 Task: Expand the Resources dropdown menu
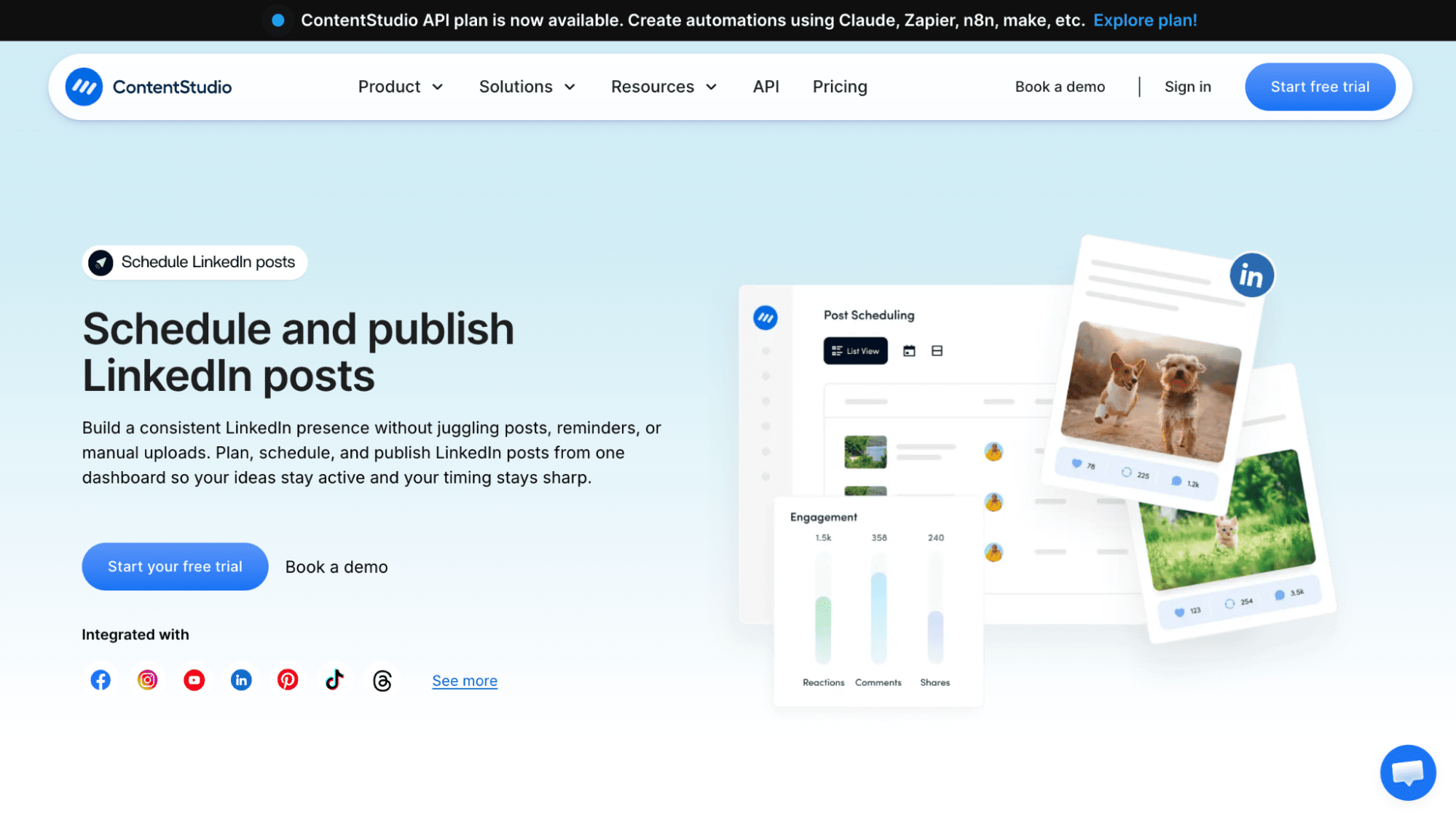[x=664, y=87]
